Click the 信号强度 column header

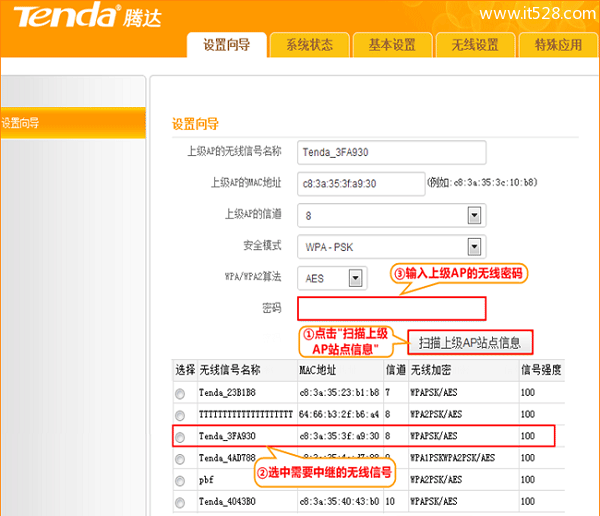tap(541, 370)
